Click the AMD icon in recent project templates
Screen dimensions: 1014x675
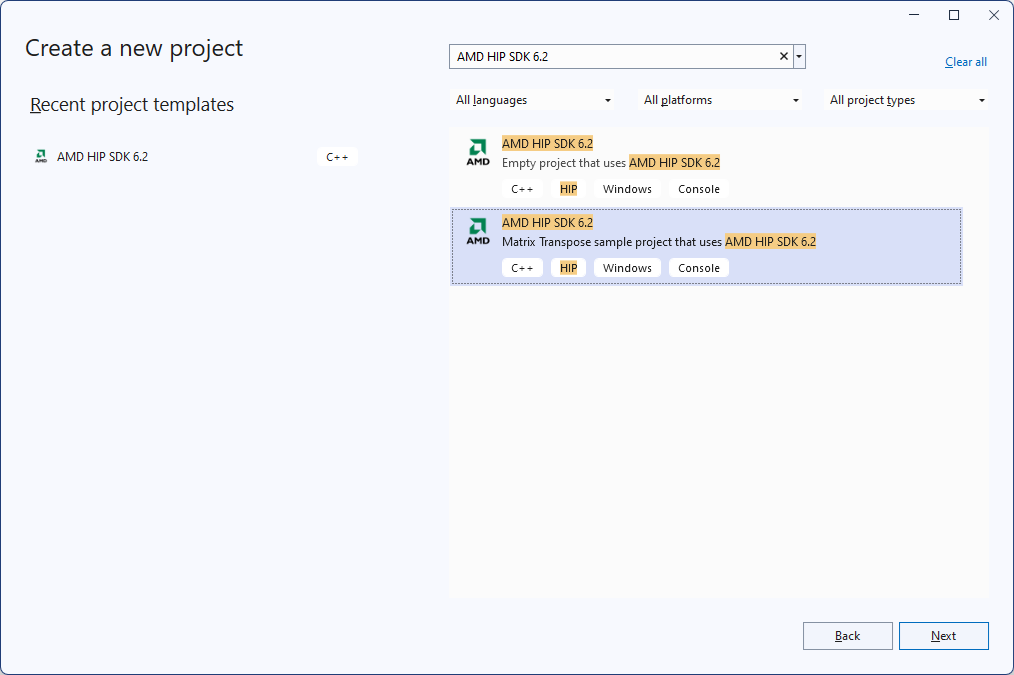(x=41, y=156)
